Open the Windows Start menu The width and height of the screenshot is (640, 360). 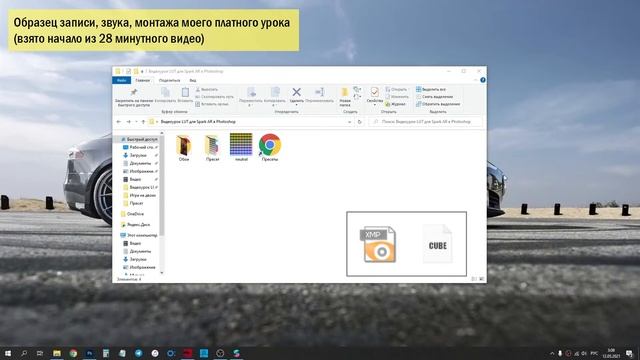[x=8, y=353]
